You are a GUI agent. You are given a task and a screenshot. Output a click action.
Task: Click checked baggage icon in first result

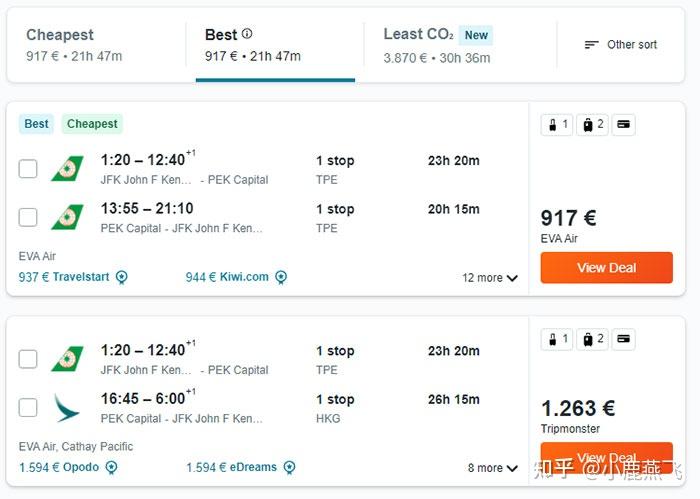[x=592, y=125]
